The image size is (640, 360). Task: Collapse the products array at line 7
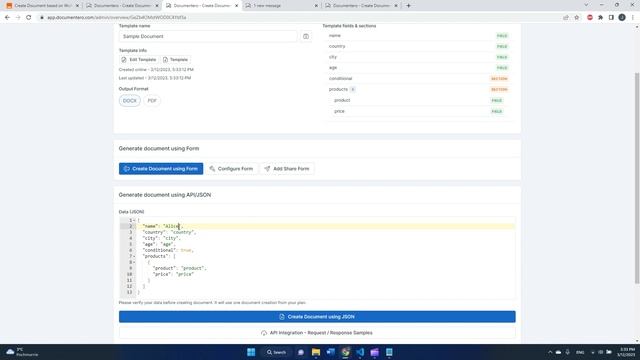pos(134,256)
